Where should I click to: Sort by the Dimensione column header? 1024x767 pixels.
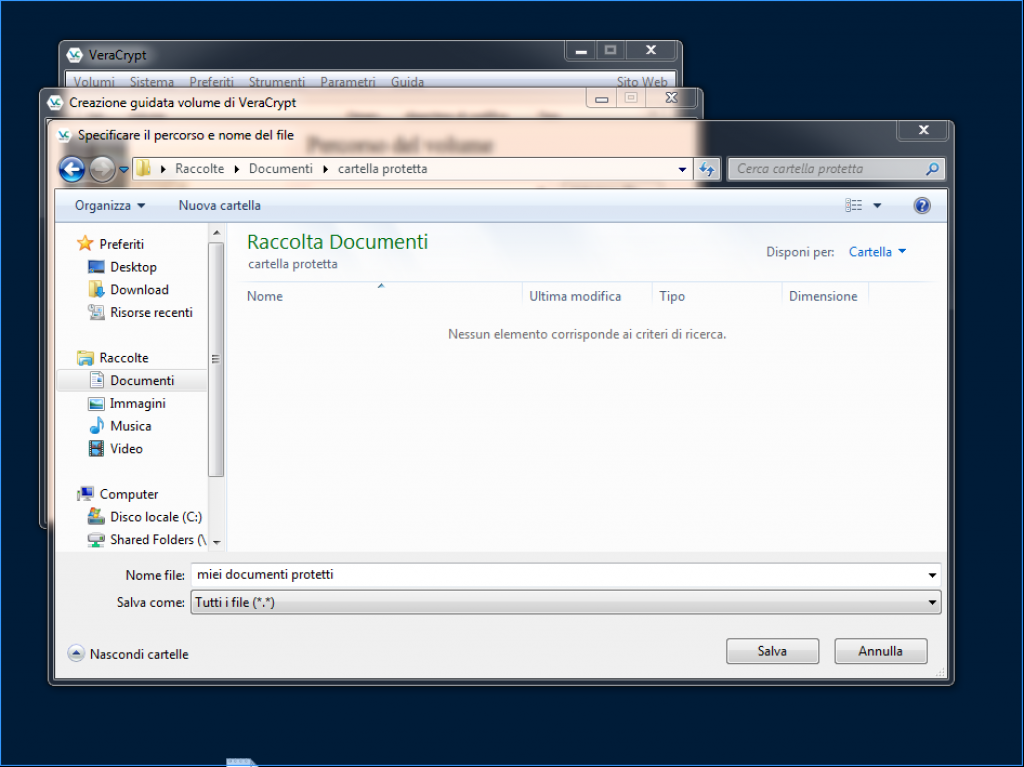824,295
